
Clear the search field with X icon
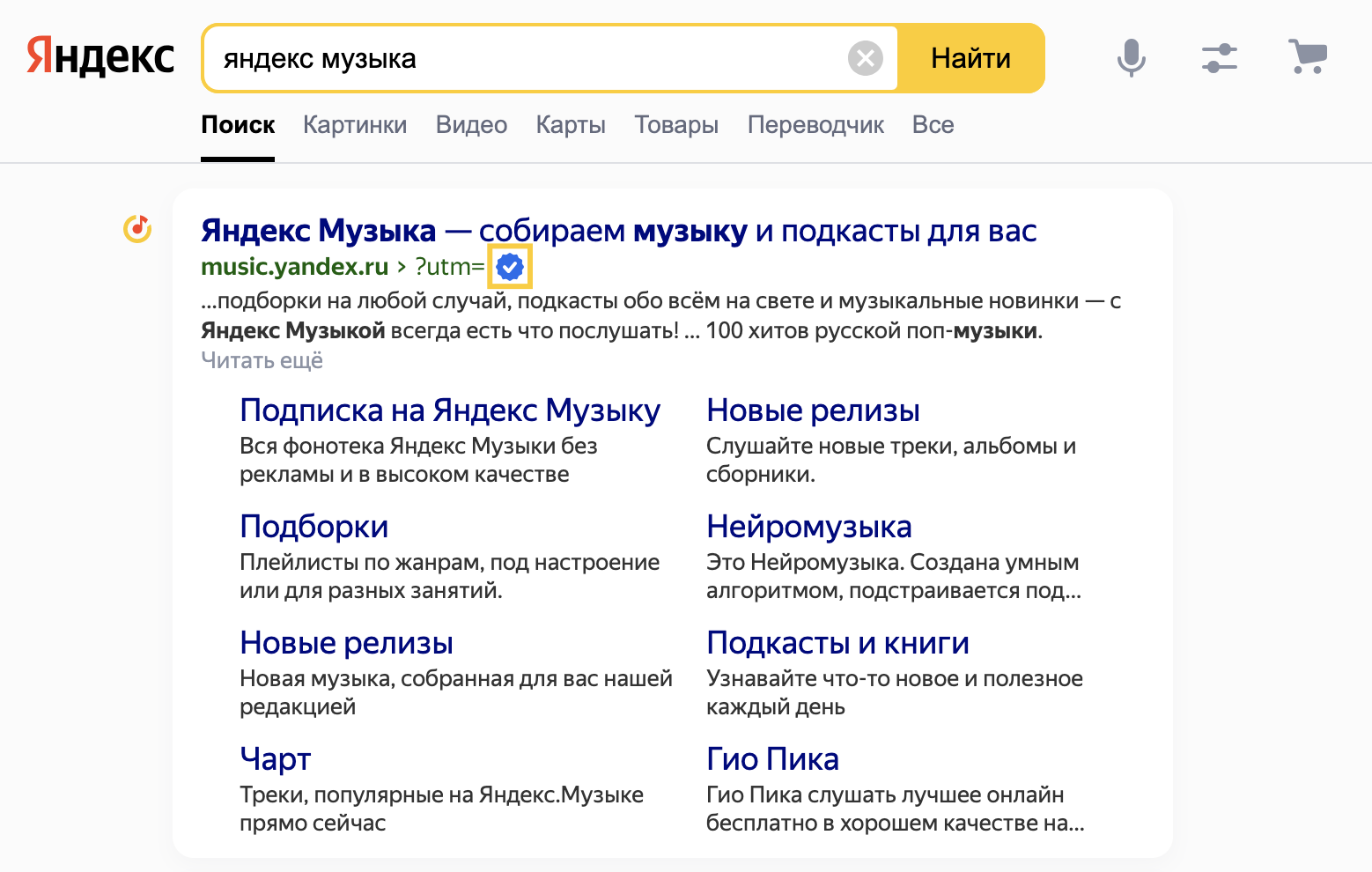pyautogui.click(x=865, y=58)
